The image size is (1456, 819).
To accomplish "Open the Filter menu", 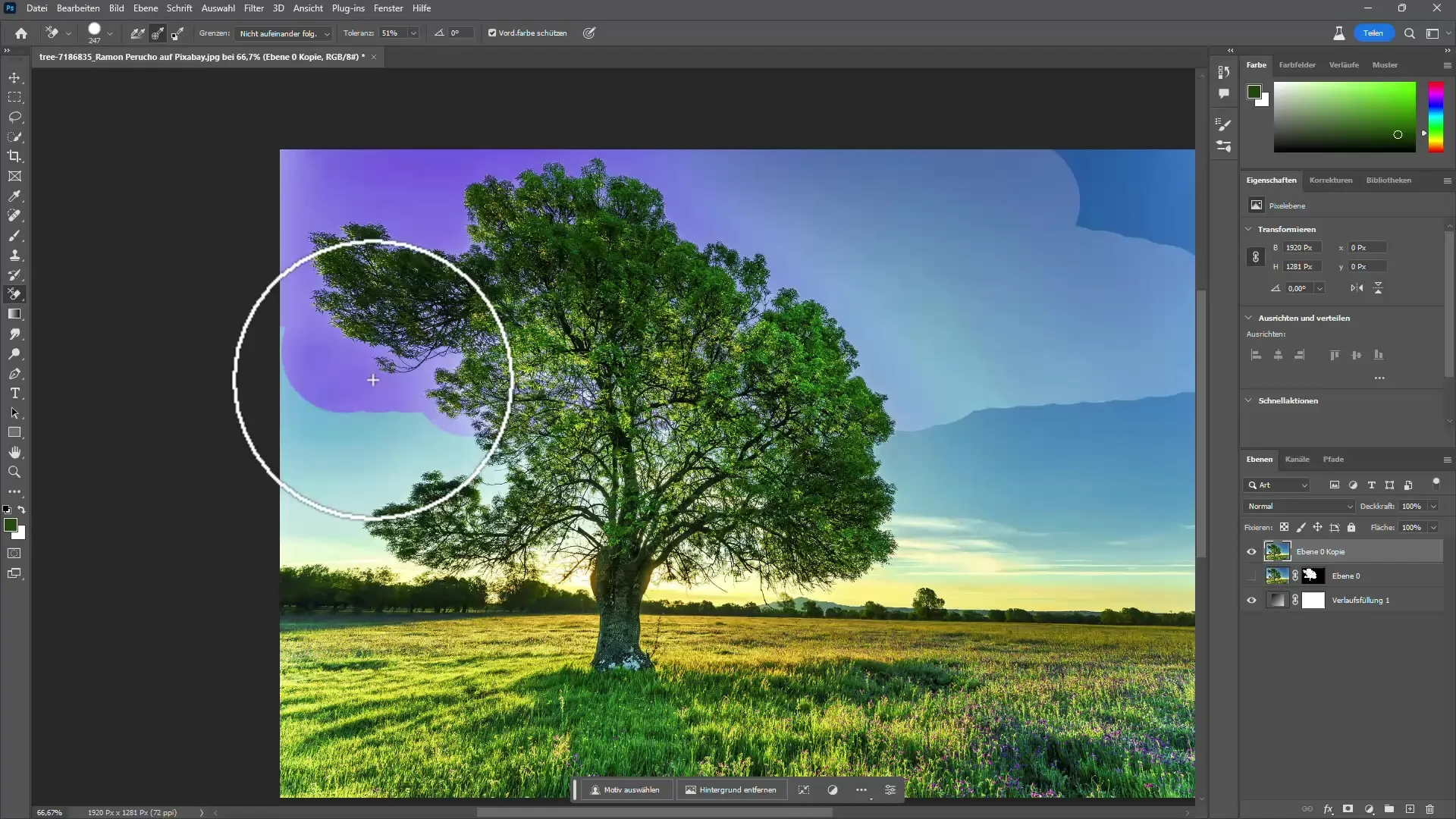I will click(x=253, y=8).
